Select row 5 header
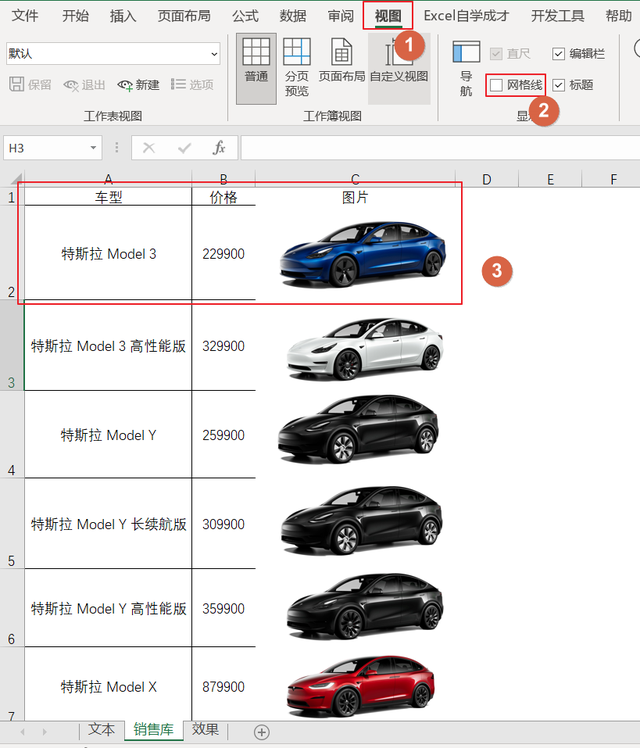The width and height of the screenshot is (640, 748). (x=11, y=523)
